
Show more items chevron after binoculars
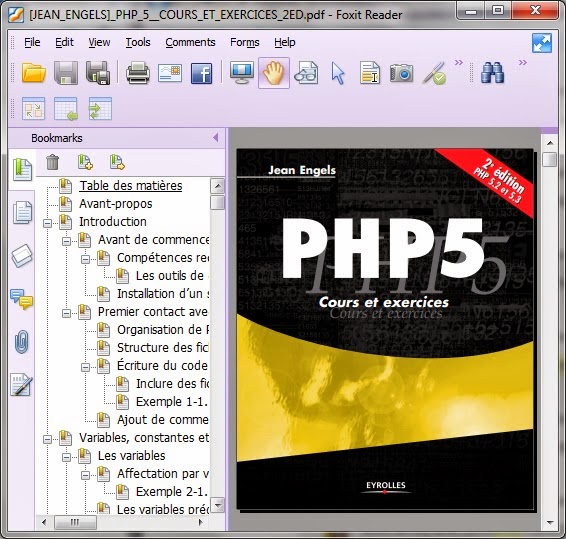click(523, 62)
